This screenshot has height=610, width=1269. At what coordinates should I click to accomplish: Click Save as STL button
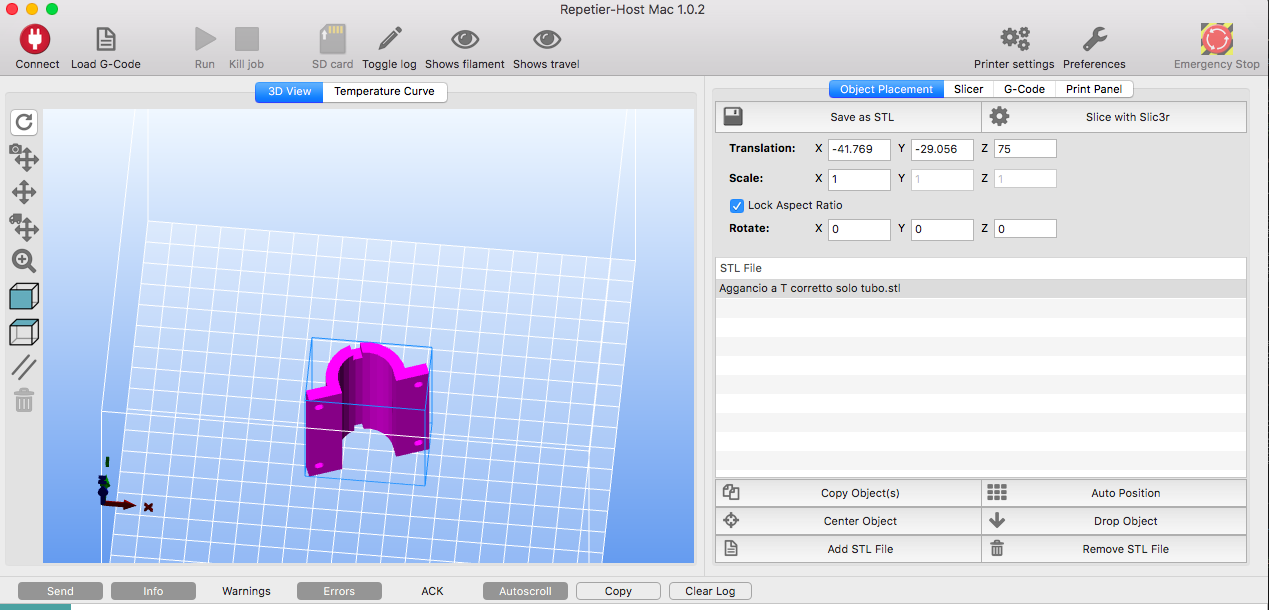848,117
